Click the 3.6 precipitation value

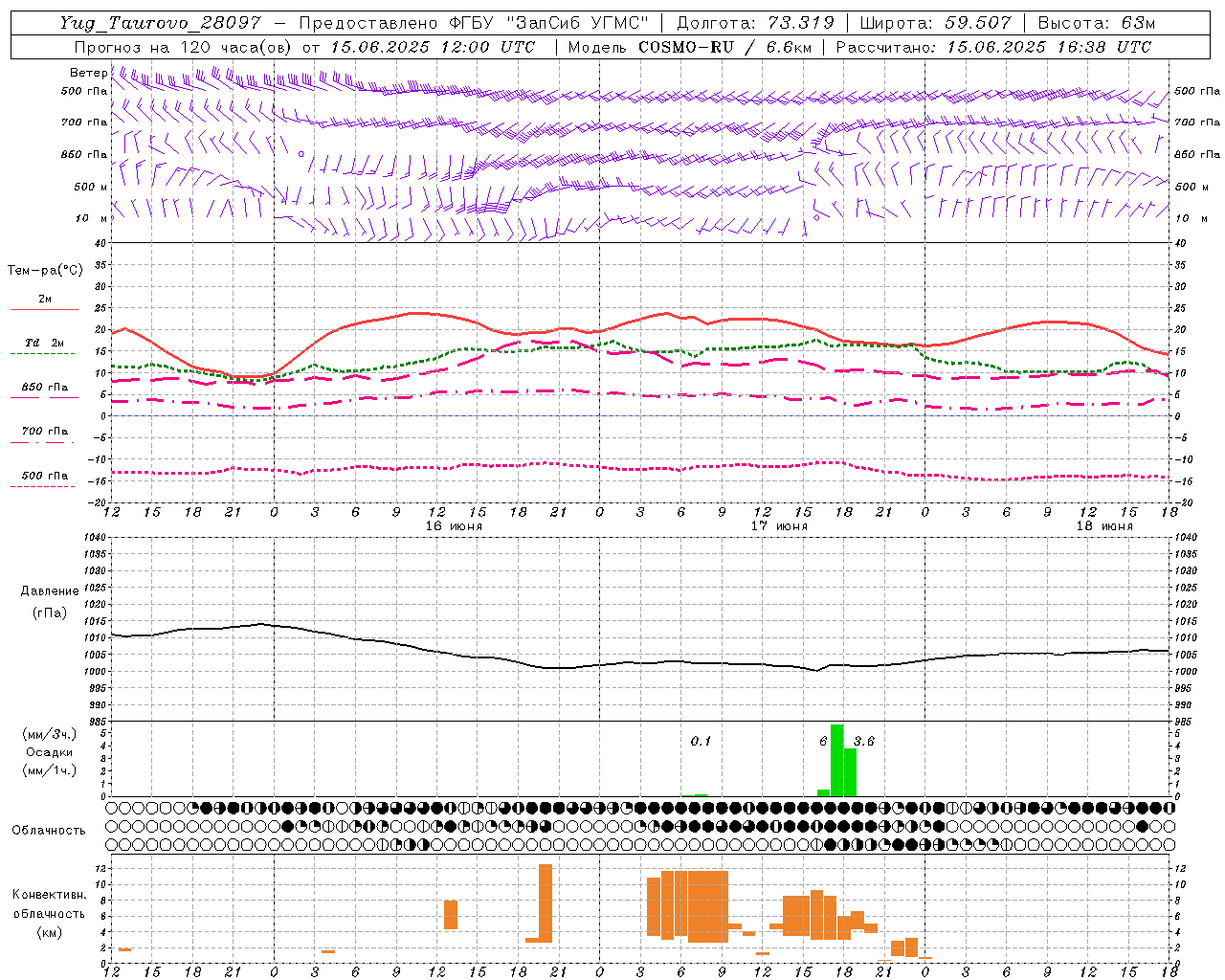point(863,741)
